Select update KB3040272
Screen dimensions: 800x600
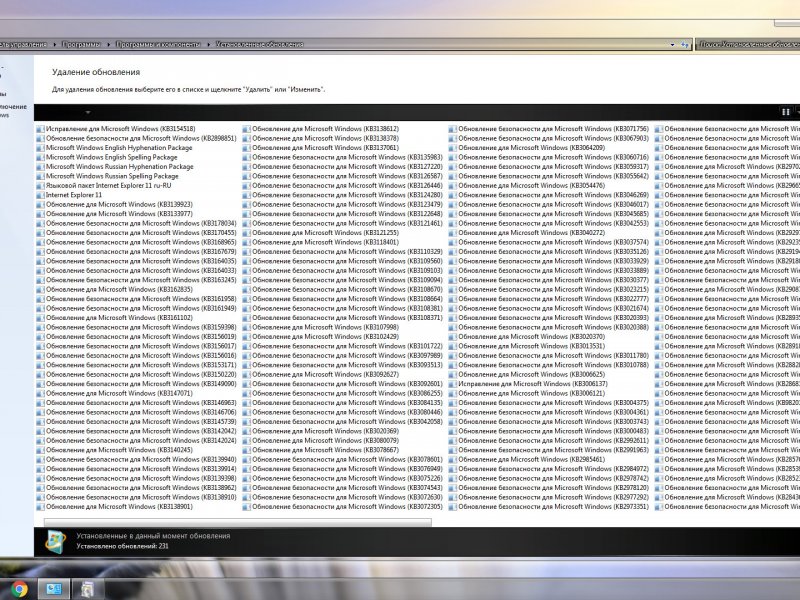point(527,233)
